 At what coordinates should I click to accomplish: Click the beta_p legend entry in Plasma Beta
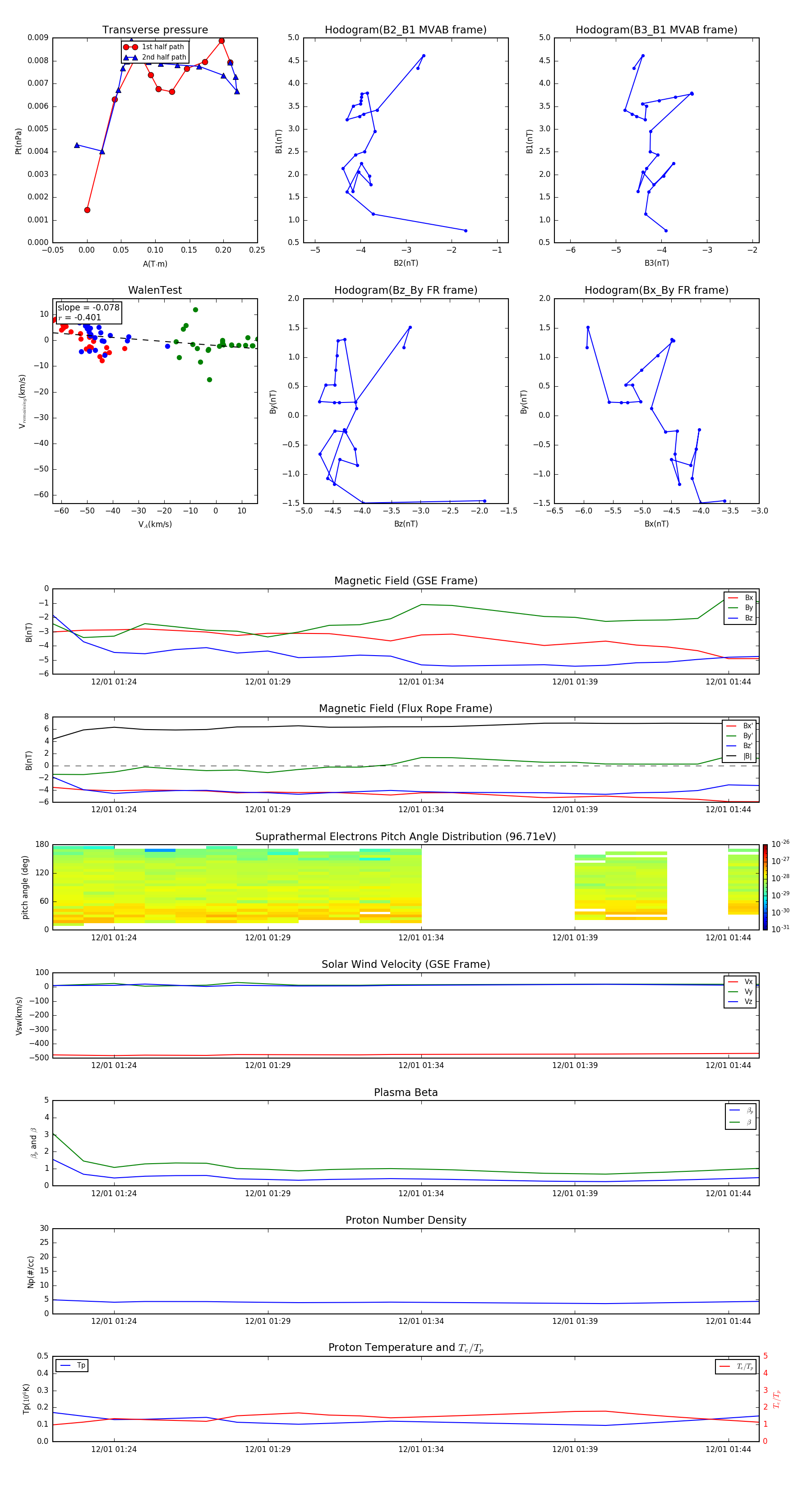(741, 1110)
